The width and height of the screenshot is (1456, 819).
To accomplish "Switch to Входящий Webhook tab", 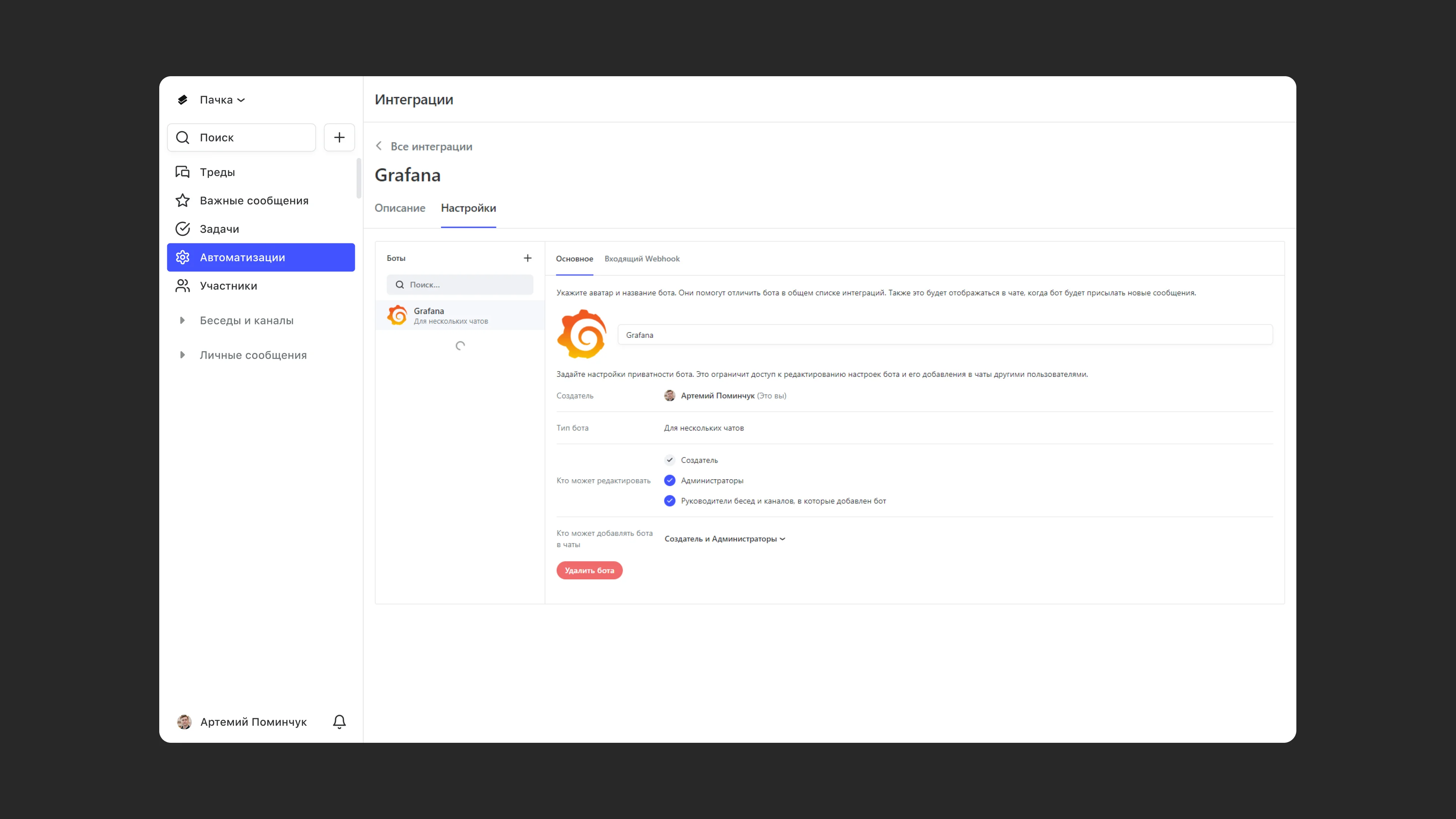I will tap(642, 259).
